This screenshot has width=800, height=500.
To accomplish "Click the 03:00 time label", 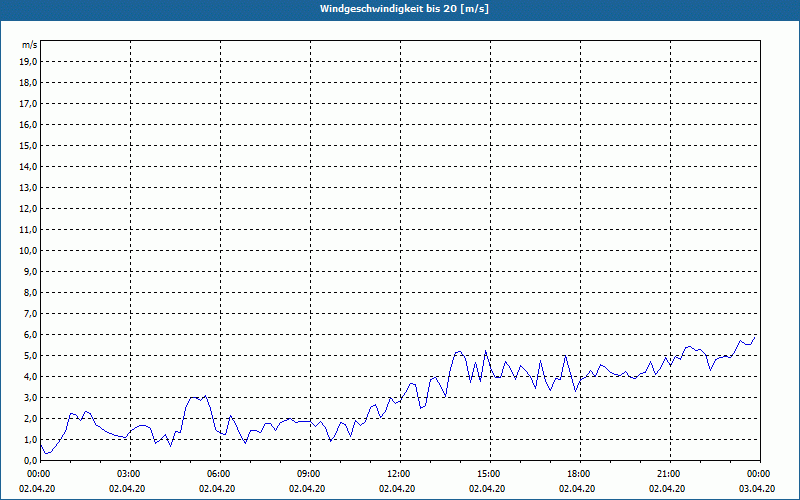I will coord(131,474).
